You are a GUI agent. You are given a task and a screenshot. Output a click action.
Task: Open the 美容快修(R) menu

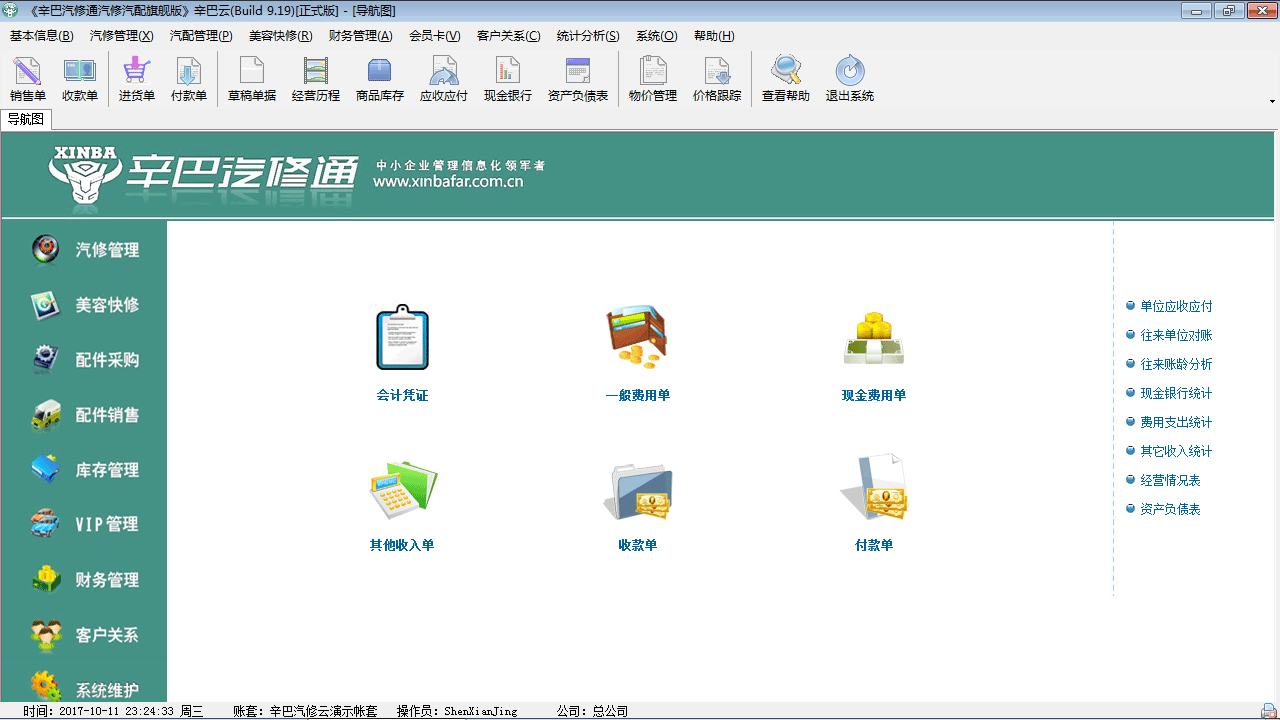281,36
